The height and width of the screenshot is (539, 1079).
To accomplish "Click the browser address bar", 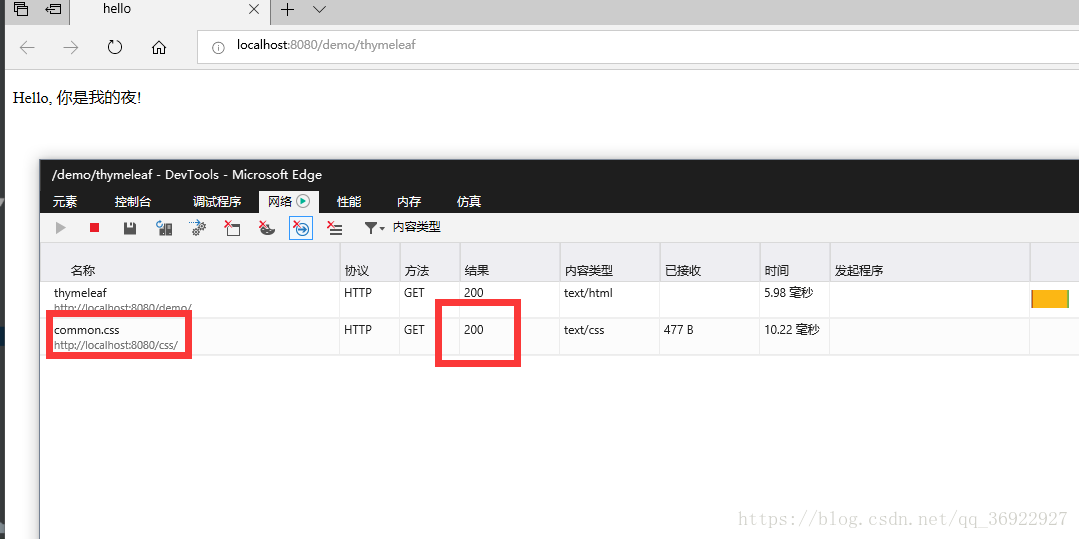I will pyautogui.click(x=640, y=46).
